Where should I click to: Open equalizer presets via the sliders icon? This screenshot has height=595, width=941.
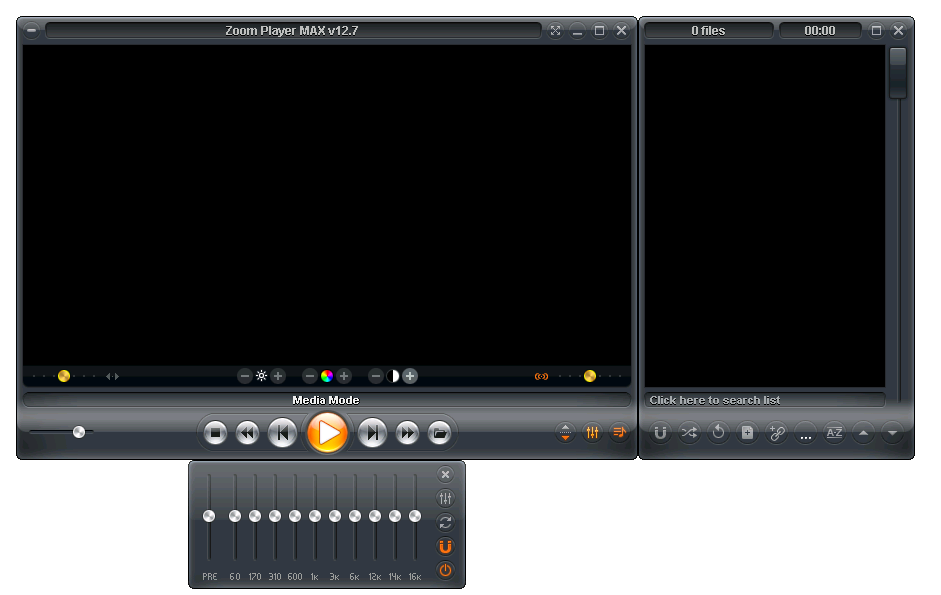[x=445, y=498]
